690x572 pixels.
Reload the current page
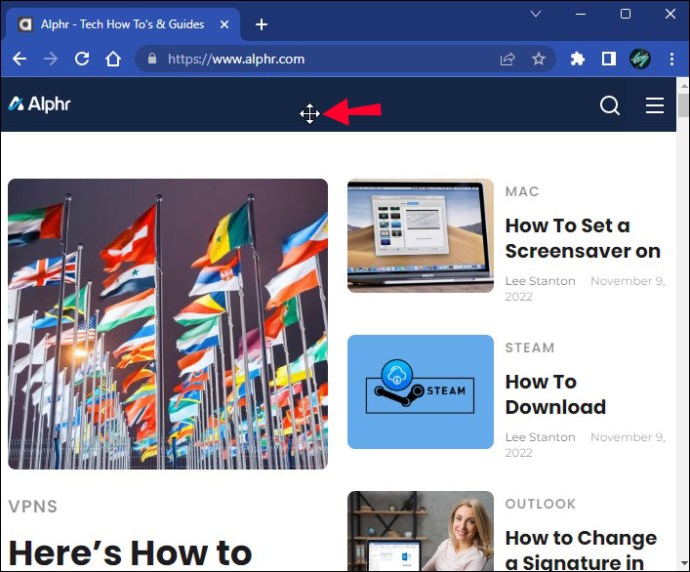point(82,59)
